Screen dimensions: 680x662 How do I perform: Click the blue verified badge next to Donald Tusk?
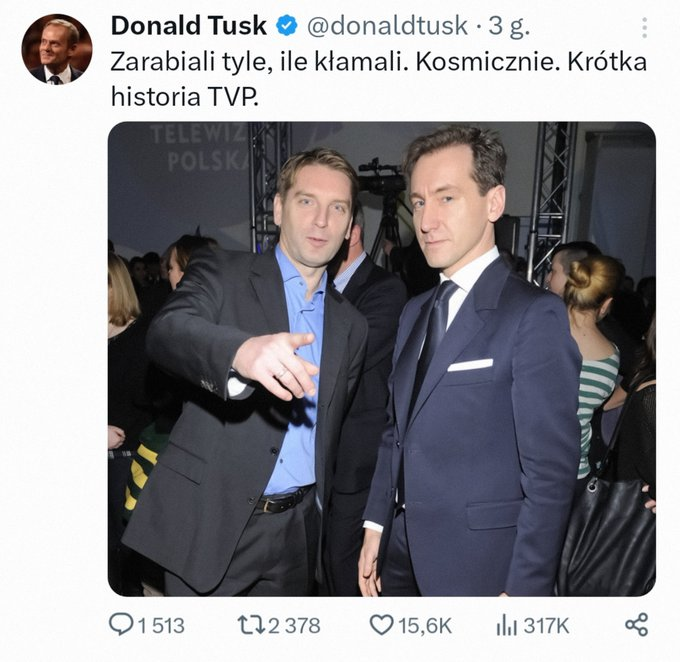tap(287, 26)
